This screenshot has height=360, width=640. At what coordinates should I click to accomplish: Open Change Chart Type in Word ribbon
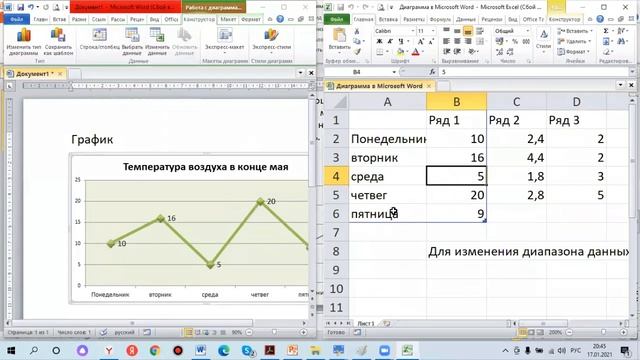(24, 42)
